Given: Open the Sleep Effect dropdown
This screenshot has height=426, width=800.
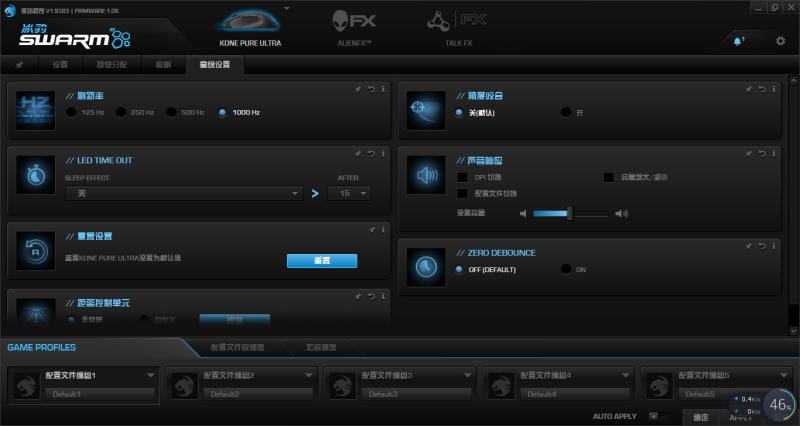Looking at the screenshot, I should click(184, 193).
